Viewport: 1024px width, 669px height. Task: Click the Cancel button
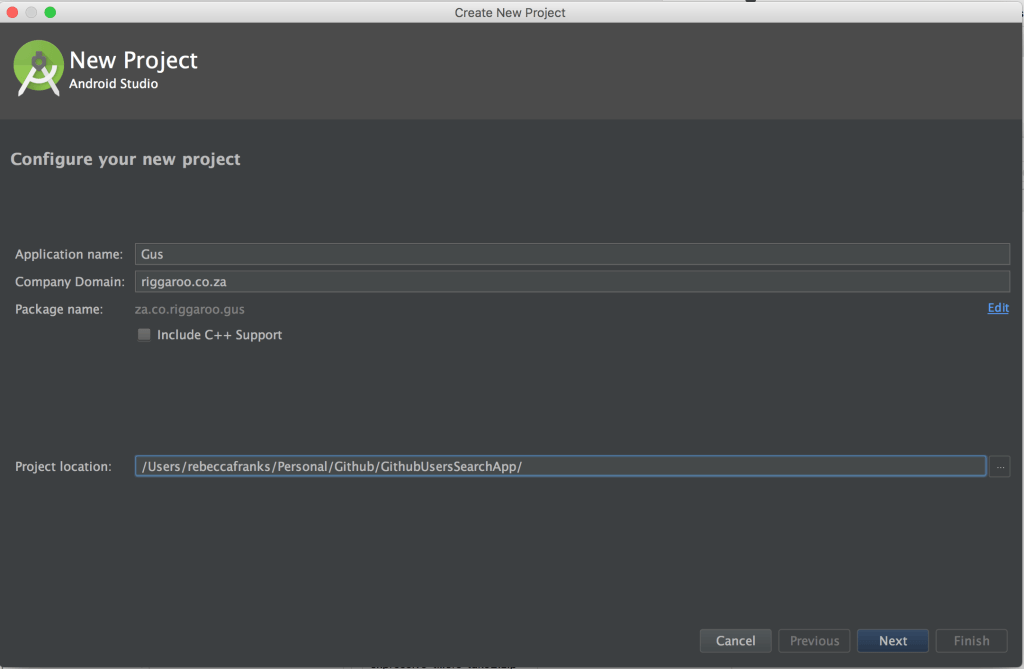[735, 640]
